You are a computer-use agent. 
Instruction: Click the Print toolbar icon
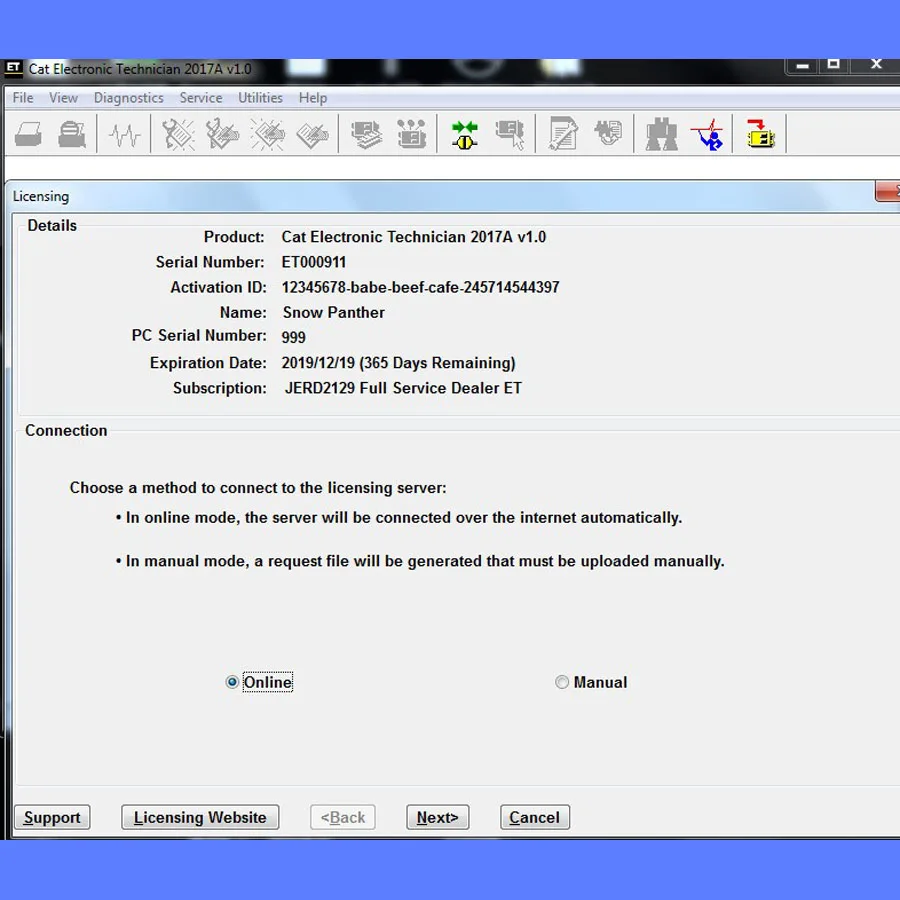click(28, 135)
